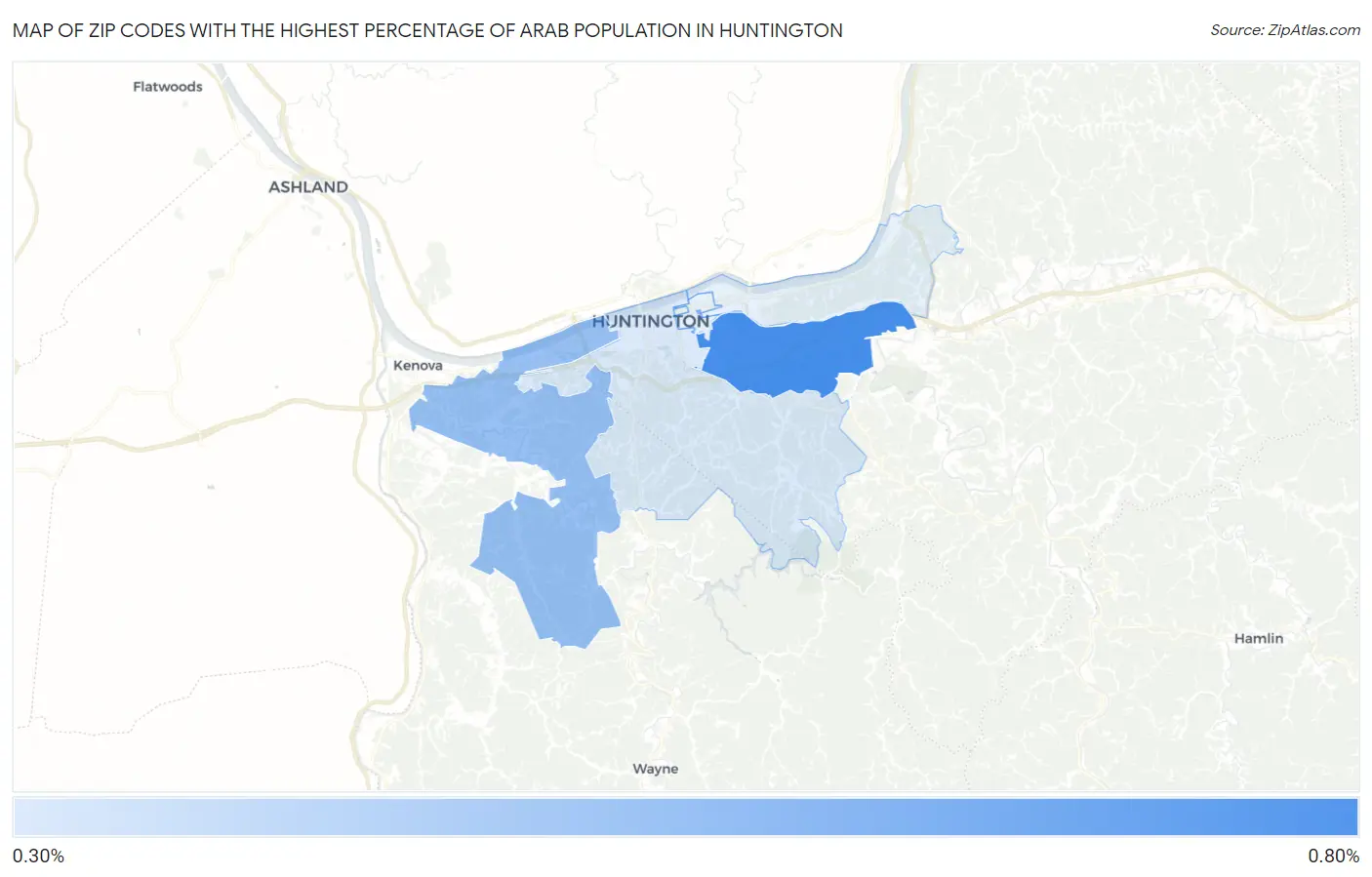Select the southernmost medium-blue zip code area
This screenshot has width=1372, height=877.
tap(551, 566)
